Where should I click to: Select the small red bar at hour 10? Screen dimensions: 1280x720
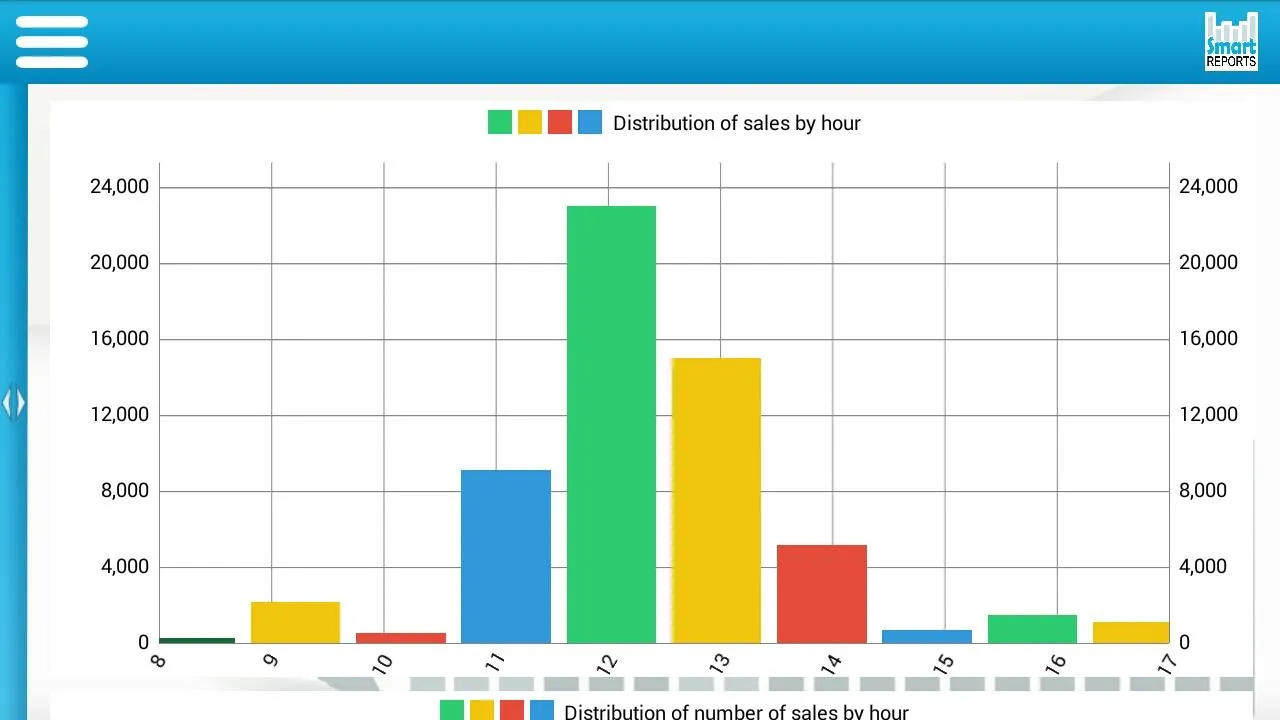pos(401,637)
